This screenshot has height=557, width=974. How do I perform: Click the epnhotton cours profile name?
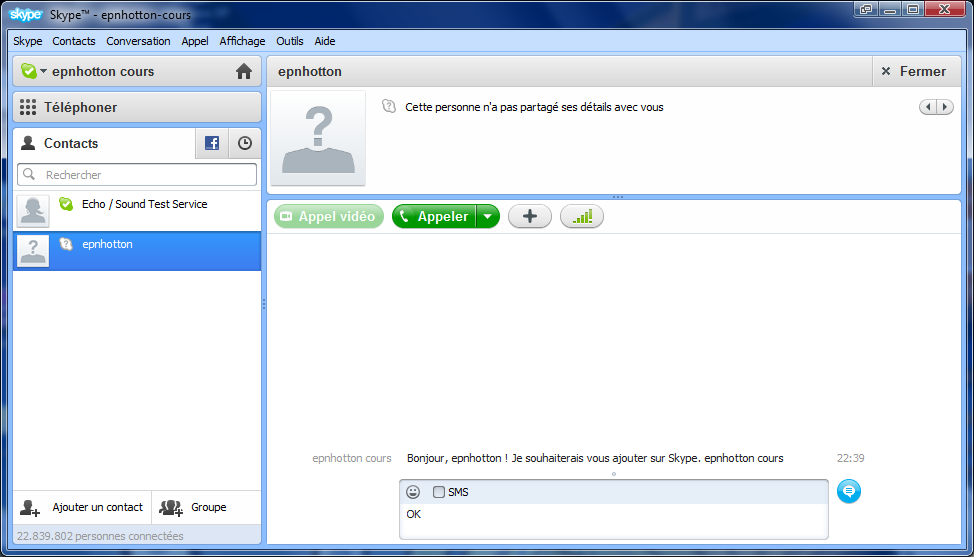tap(103, 71)
